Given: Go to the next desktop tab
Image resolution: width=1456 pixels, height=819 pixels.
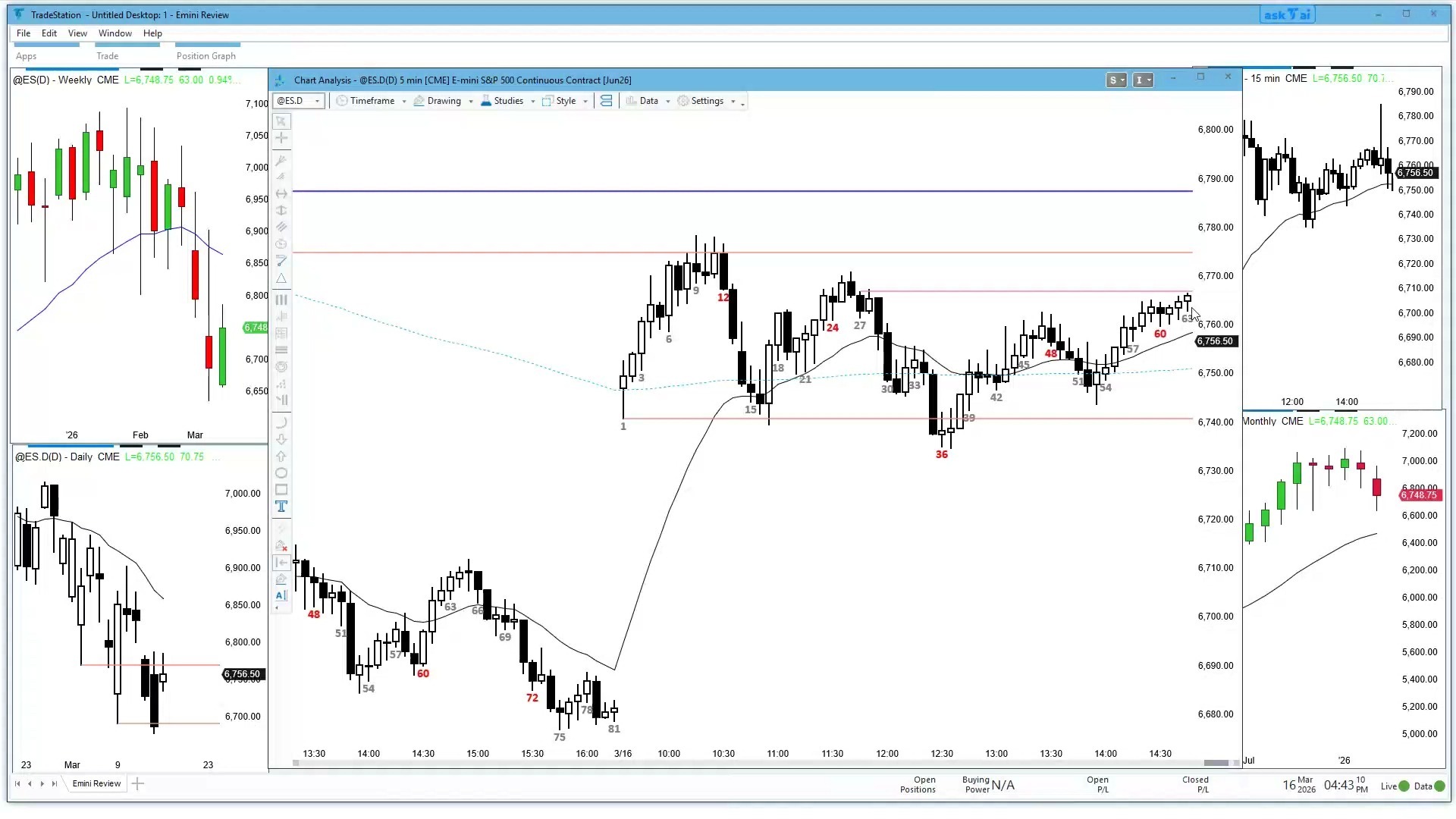Looking at the screenshot, I should [42, 784].
